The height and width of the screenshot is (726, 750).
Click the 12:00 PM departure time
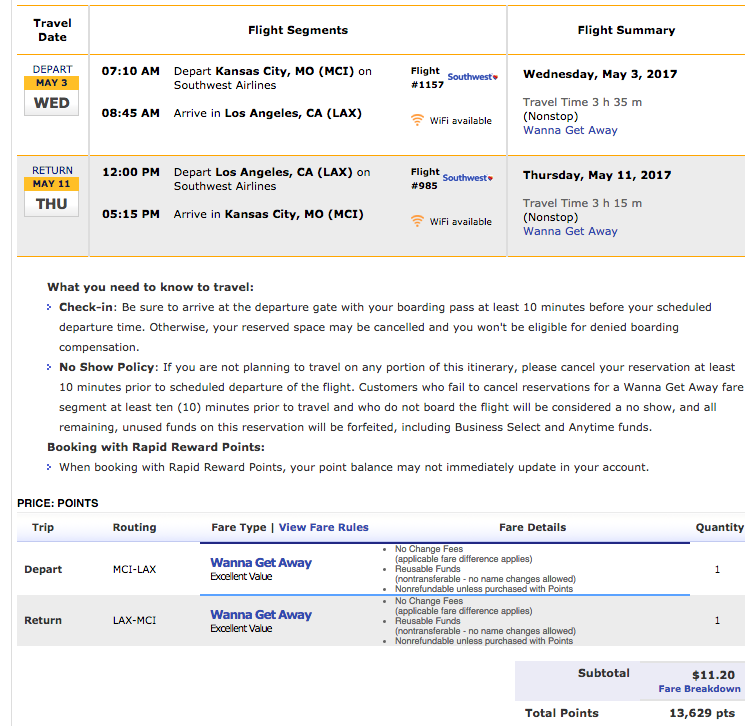[131, 172]
